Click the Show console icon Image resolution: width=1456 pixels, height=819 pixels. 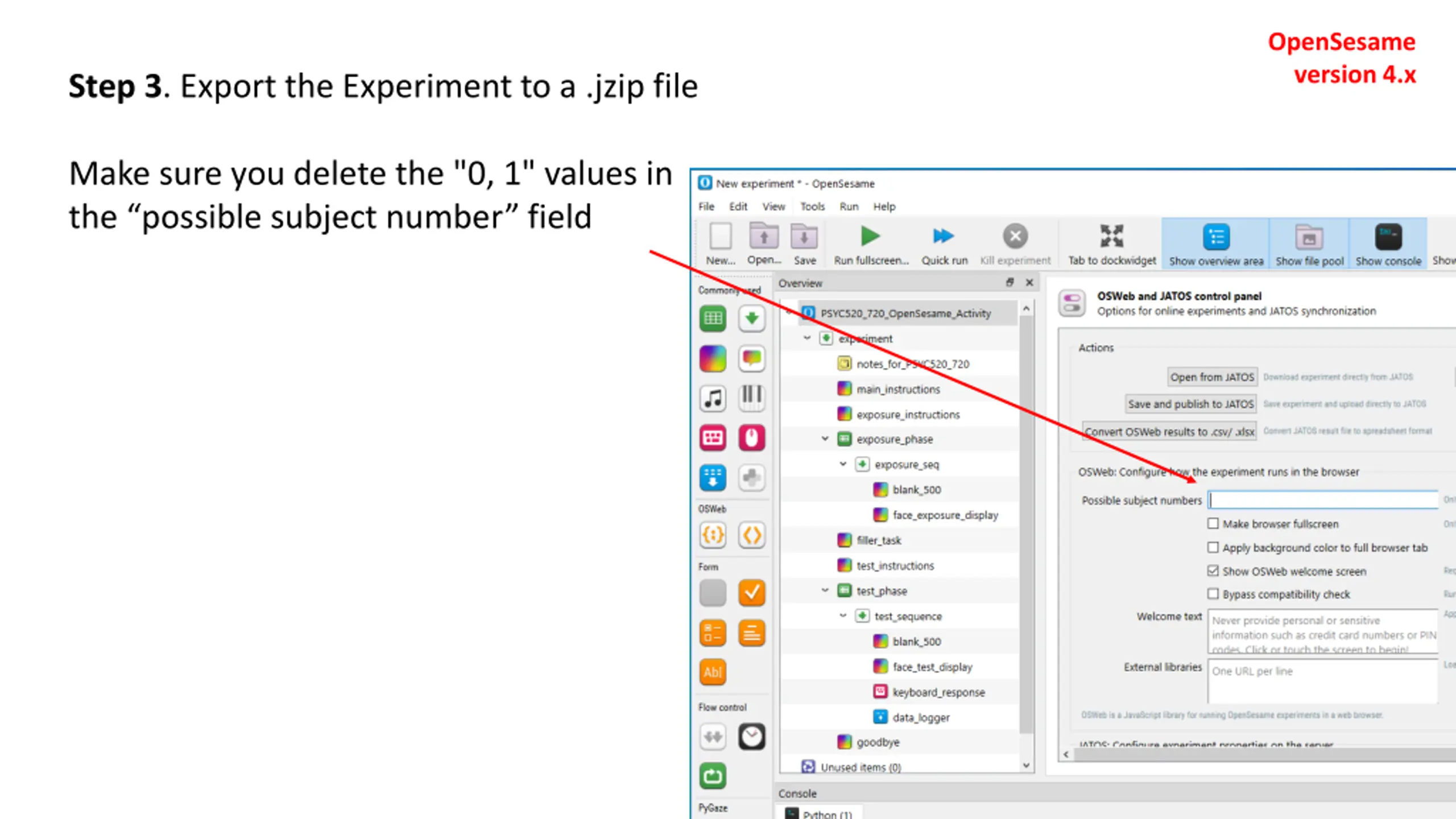(1388, 237)
